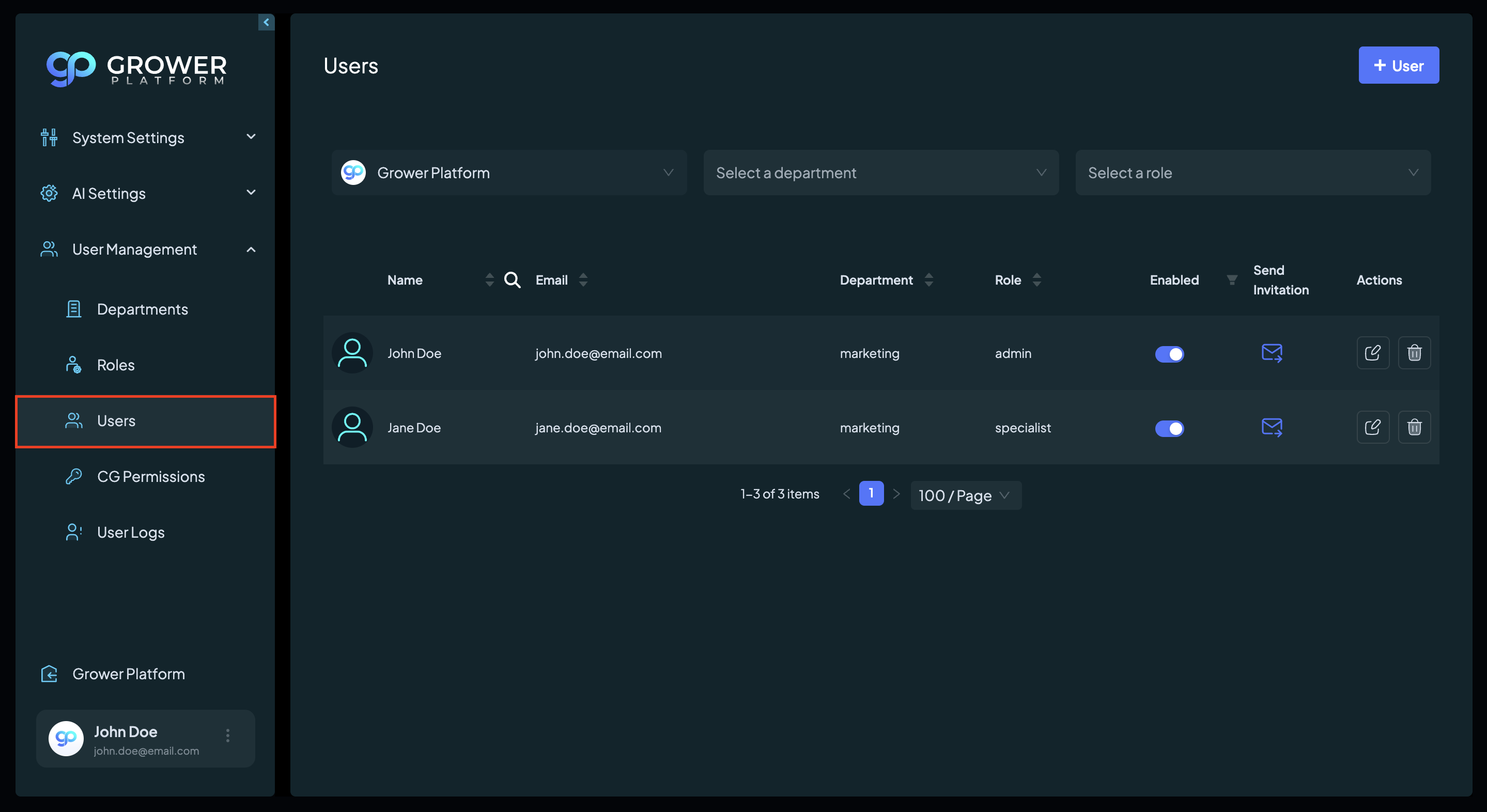The width and height of the screenshot is (1487, 812).
Task: Click the User Logs person icon
Action: [x=74, y=532]
